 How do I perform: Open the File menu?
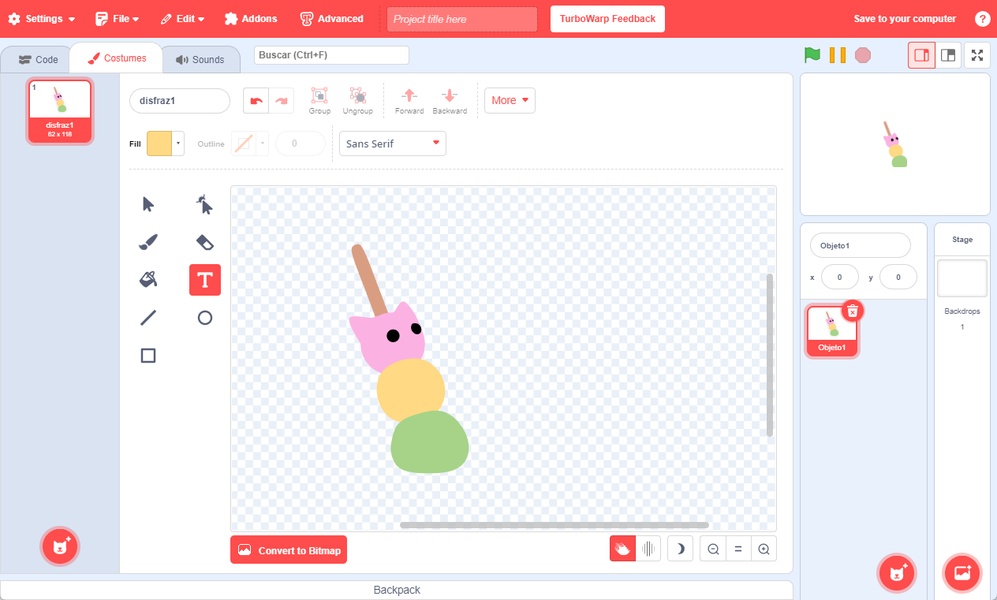[x=117, y=18]
